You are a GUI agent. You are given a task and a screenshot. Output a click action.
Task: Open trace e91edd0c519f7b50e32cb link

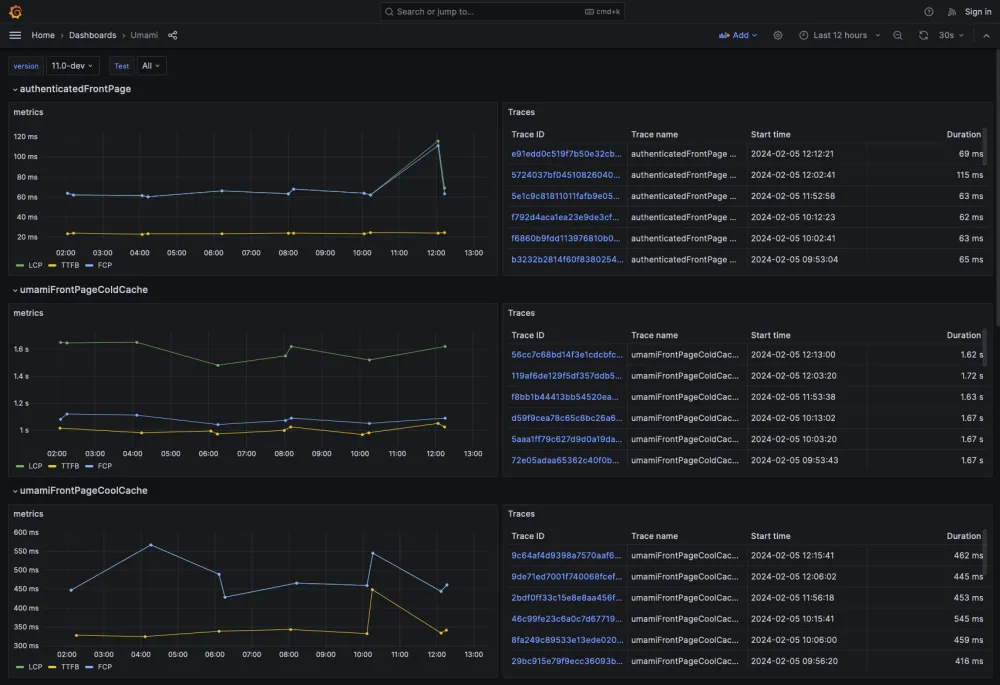pos(566,154)
